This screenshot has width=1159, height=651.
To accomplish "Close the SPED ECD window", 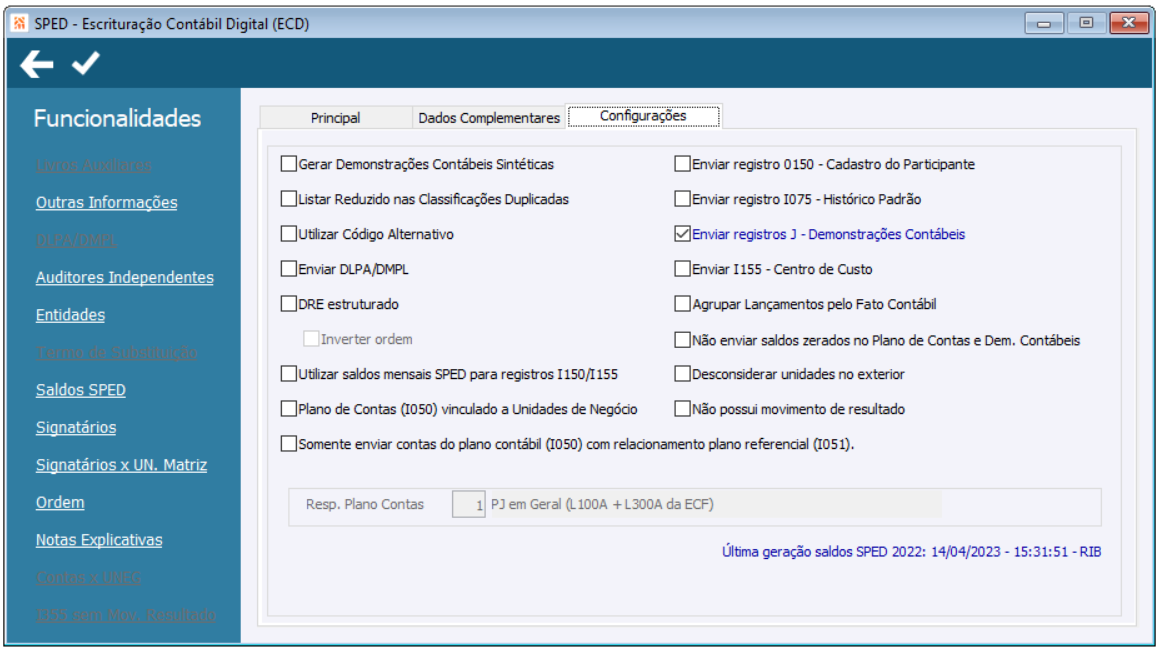I will 1129,23.
